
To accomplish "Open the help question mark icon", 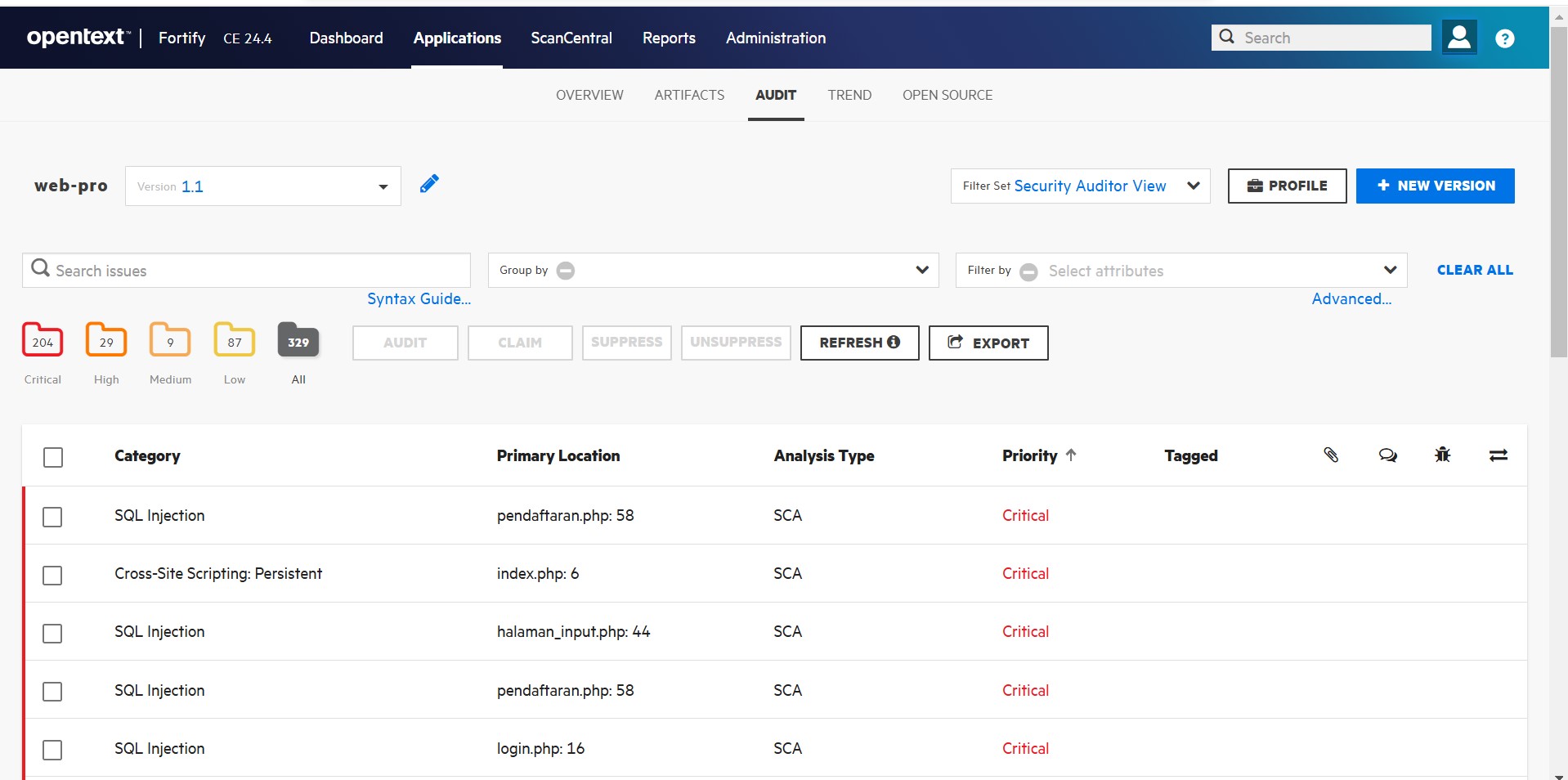I will 1504,38.
